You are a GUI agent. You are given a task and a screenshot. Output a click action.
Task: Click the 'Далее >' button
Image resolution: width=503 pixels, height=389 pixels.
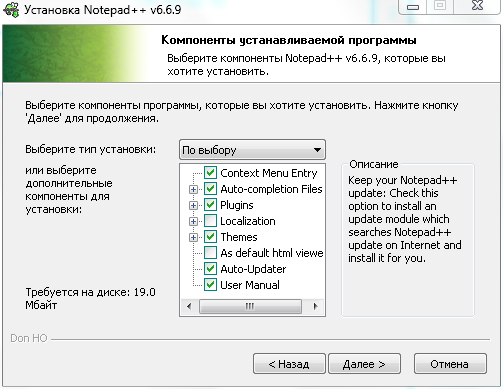coord(364,364)
